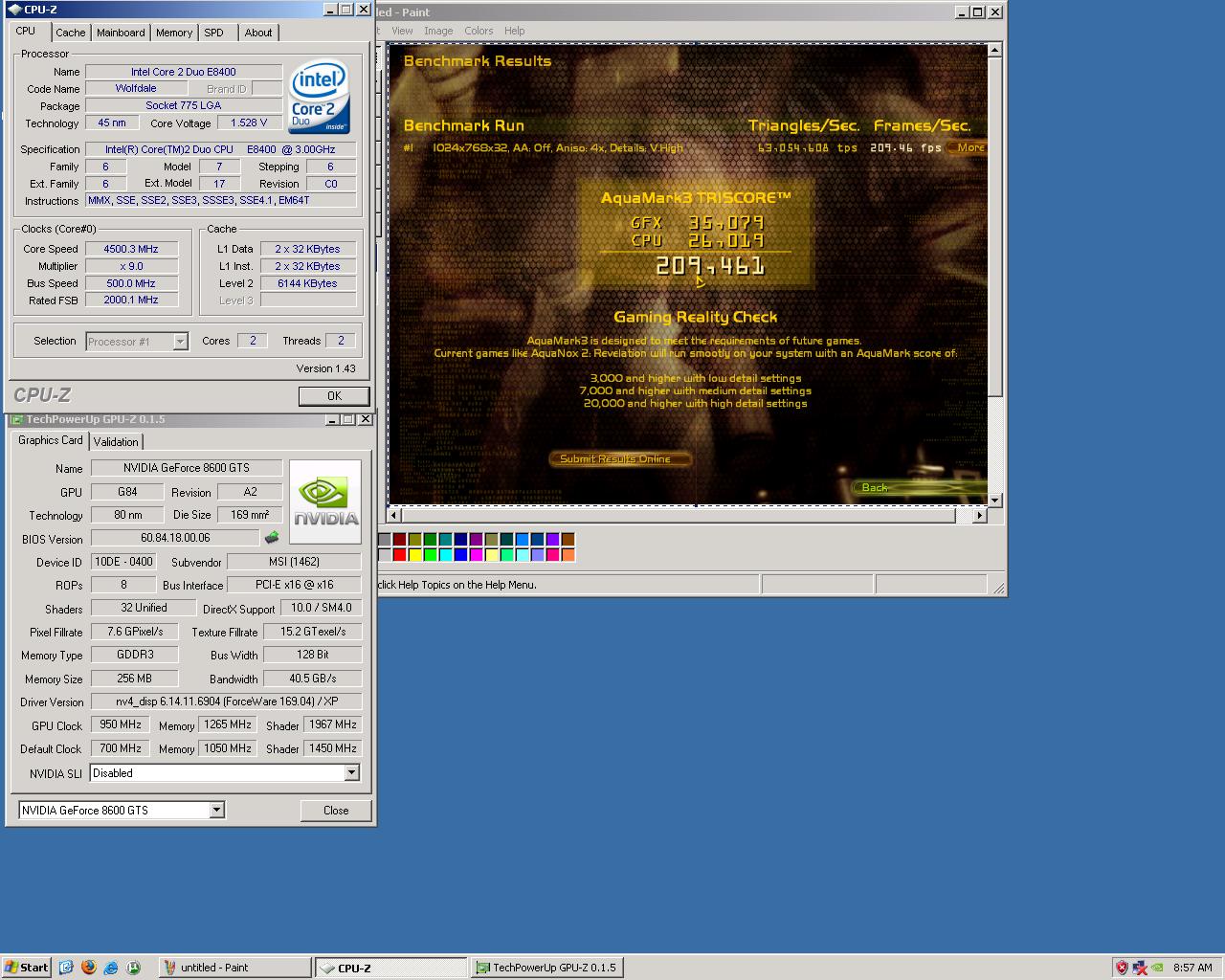Open the About tab in CPU-Z

[x=258, y=33]
